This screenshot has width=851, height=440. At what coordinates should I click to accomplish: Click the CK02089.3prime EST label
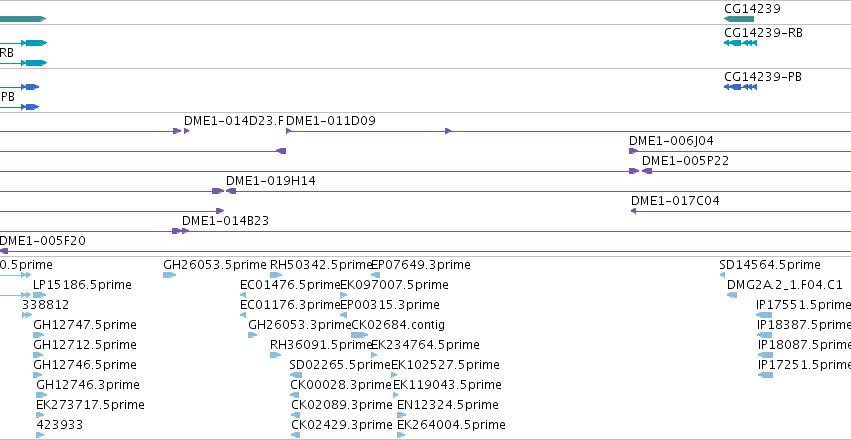(x=342, y=405)
